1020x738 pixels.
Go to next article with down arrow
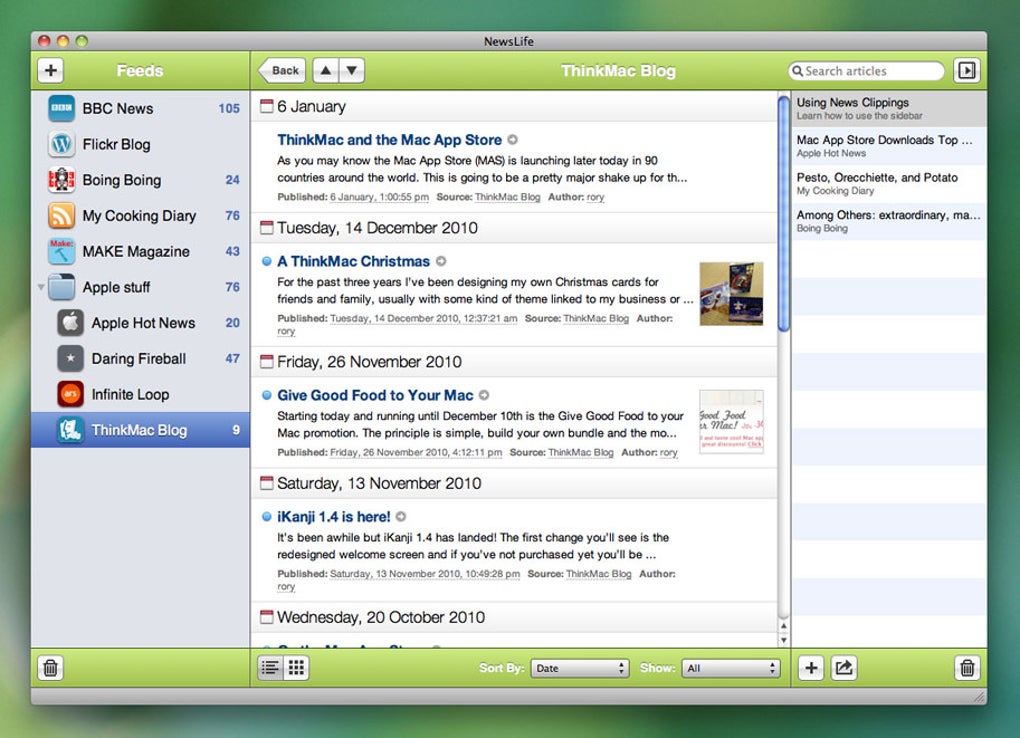tap(352, 70)
